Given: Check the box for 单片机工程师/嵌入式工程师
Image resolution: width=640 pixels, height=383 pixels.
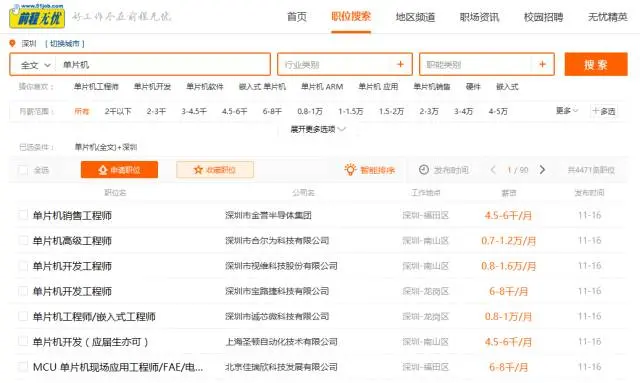Looking at the screenshot, I should pos(23,316).
